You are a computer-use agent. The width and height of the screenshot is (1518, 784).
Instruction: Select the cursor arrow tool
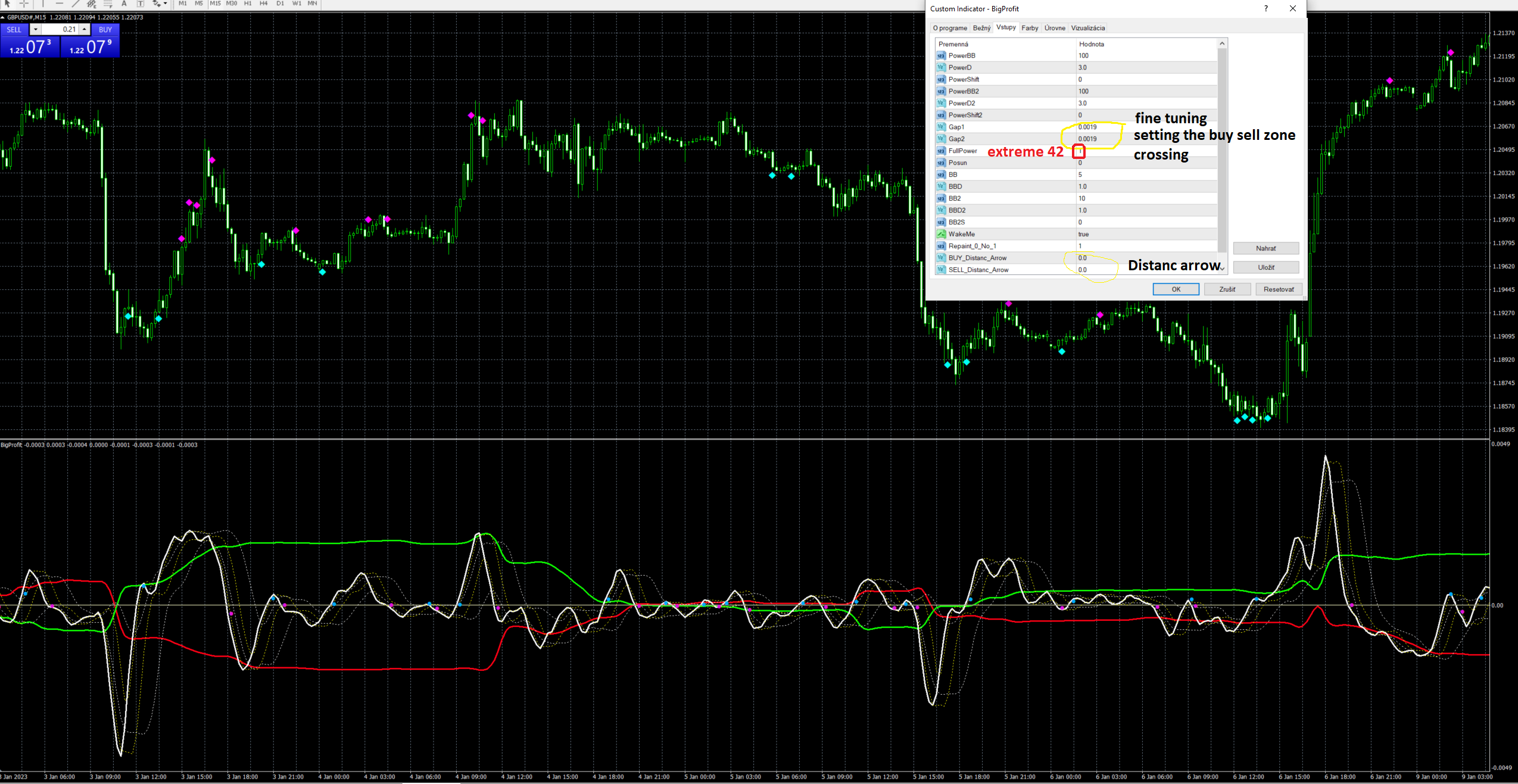[x=7, y=4]
